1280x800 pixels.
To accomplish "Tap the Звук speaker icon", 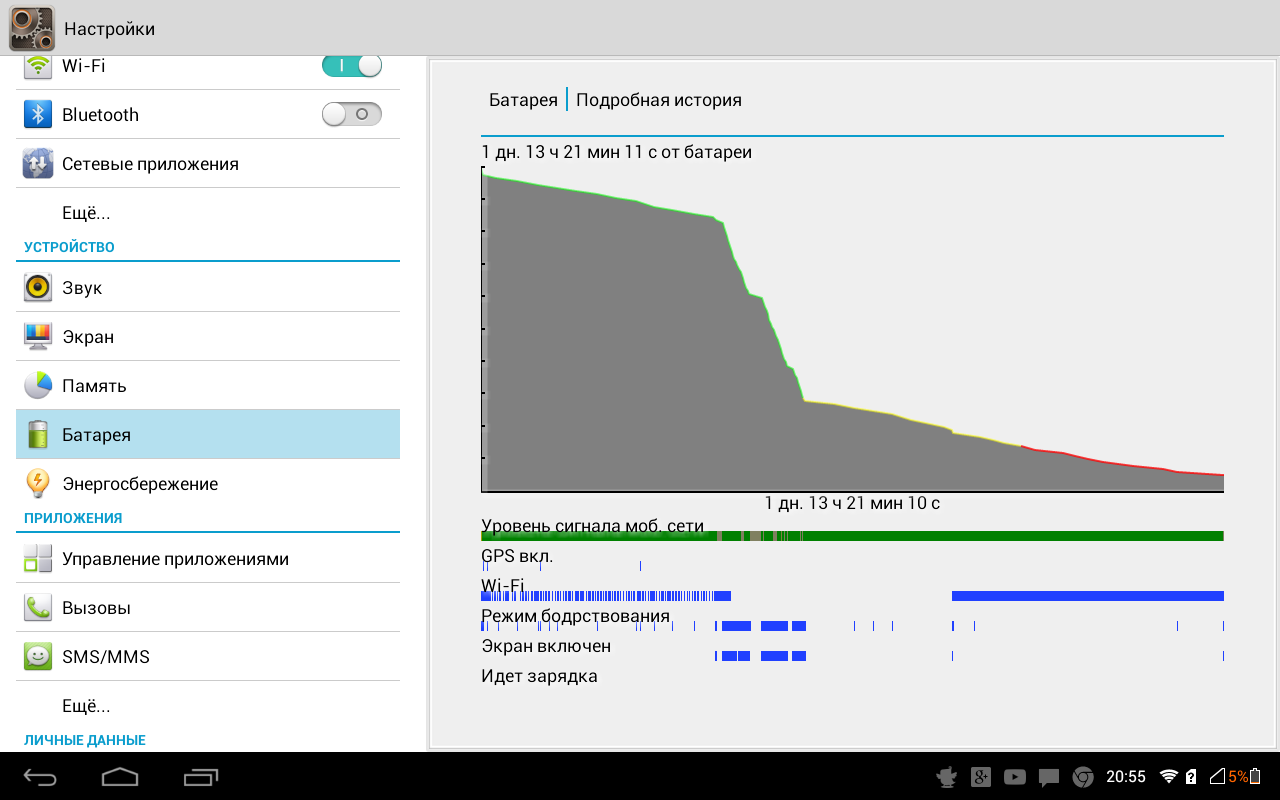I will point(38,287).
